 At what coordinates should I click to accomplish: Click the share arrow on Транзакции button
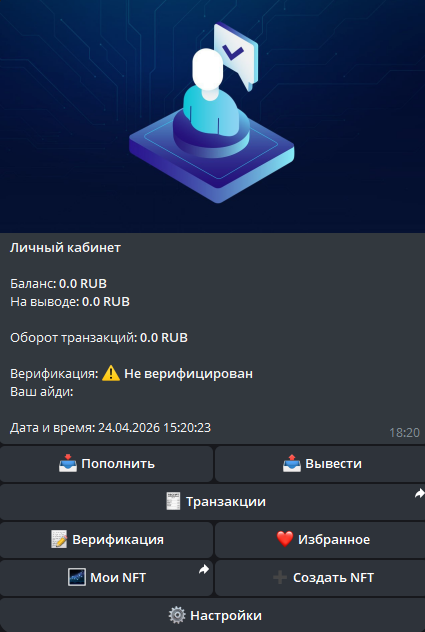tap(420, 493)
